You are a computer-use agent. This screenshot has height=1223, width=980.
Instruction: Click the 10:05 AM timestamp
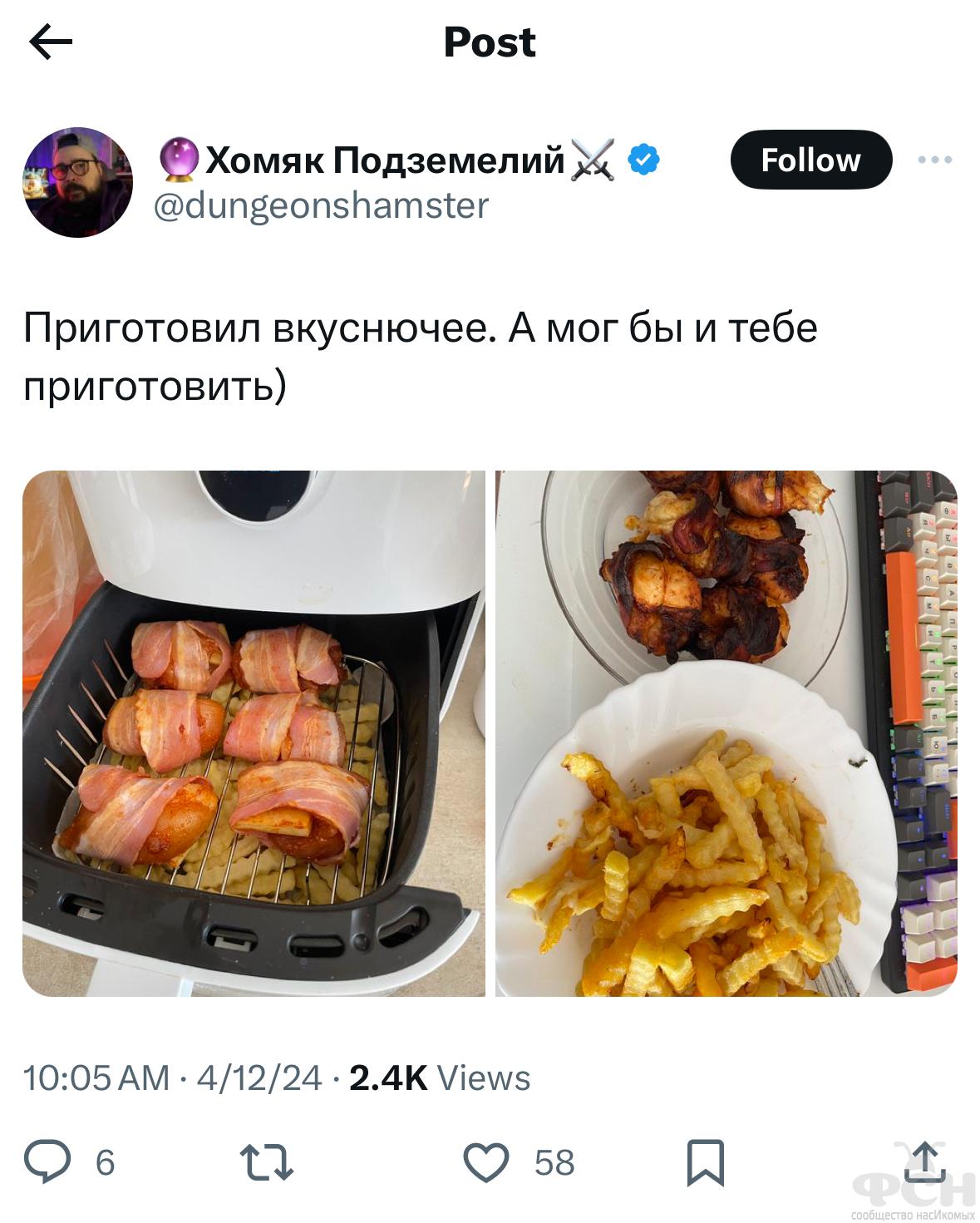[x=96, y=1078]
